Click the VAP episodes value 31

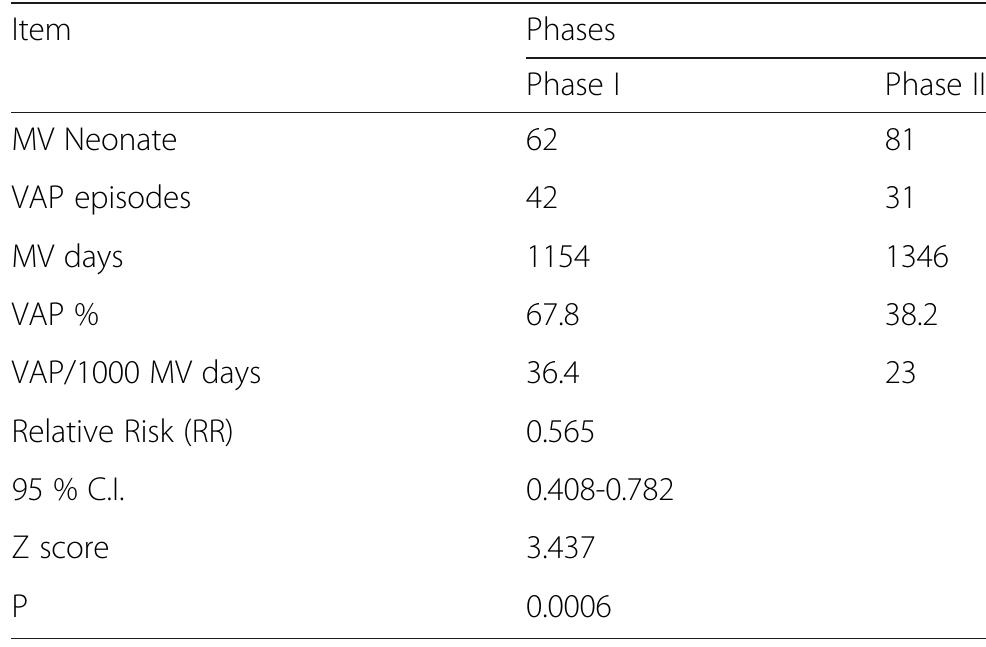coord(899,197)
